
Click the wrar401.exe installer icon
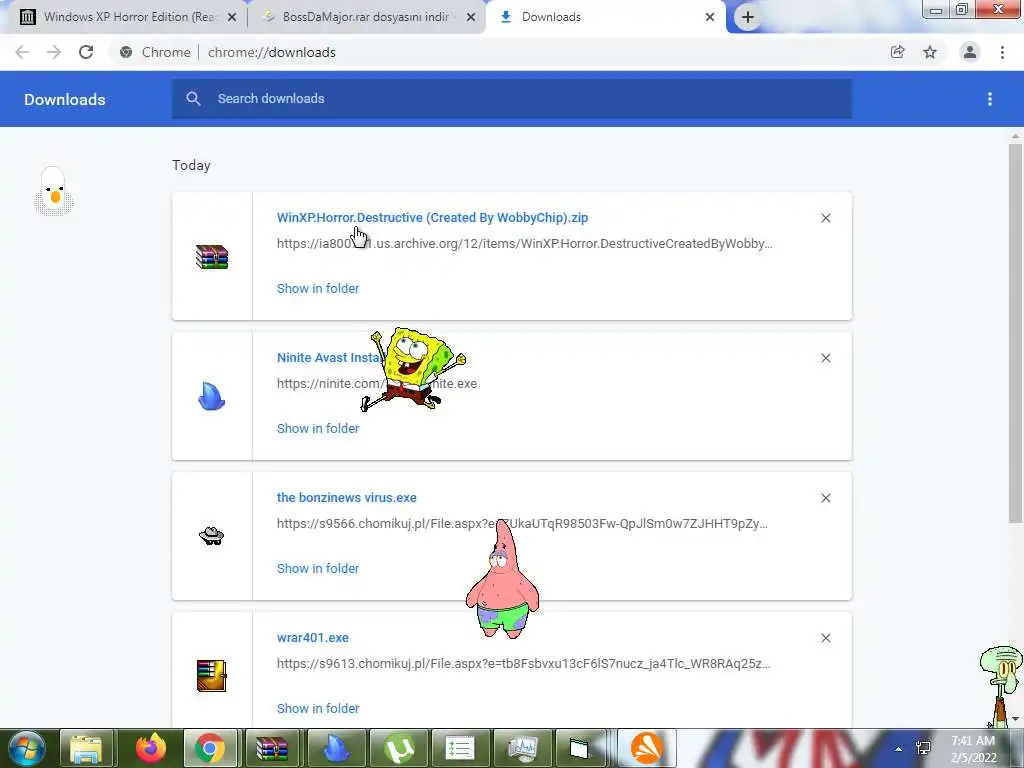(x=212, y=676)
